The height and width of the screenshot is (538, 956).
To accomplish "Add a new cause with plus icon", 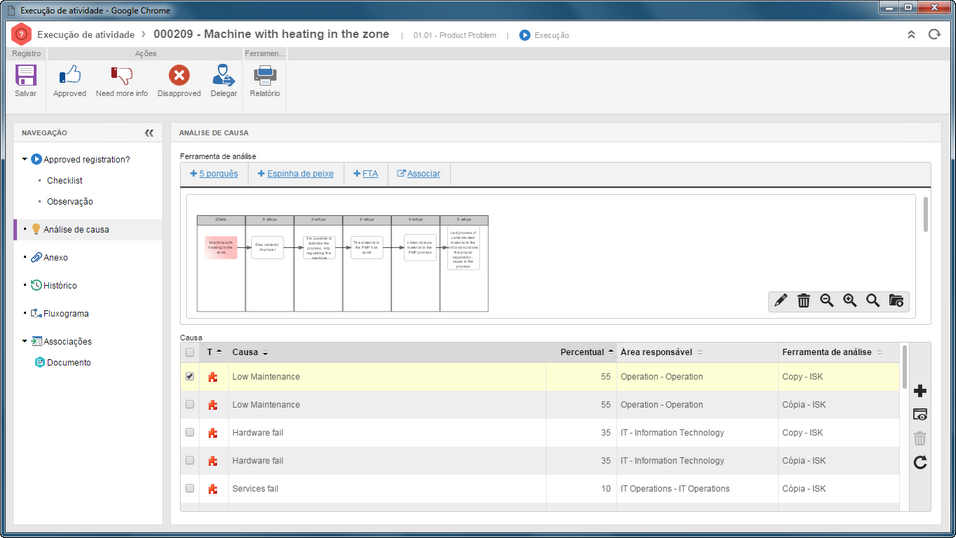I will click(920, 391).
